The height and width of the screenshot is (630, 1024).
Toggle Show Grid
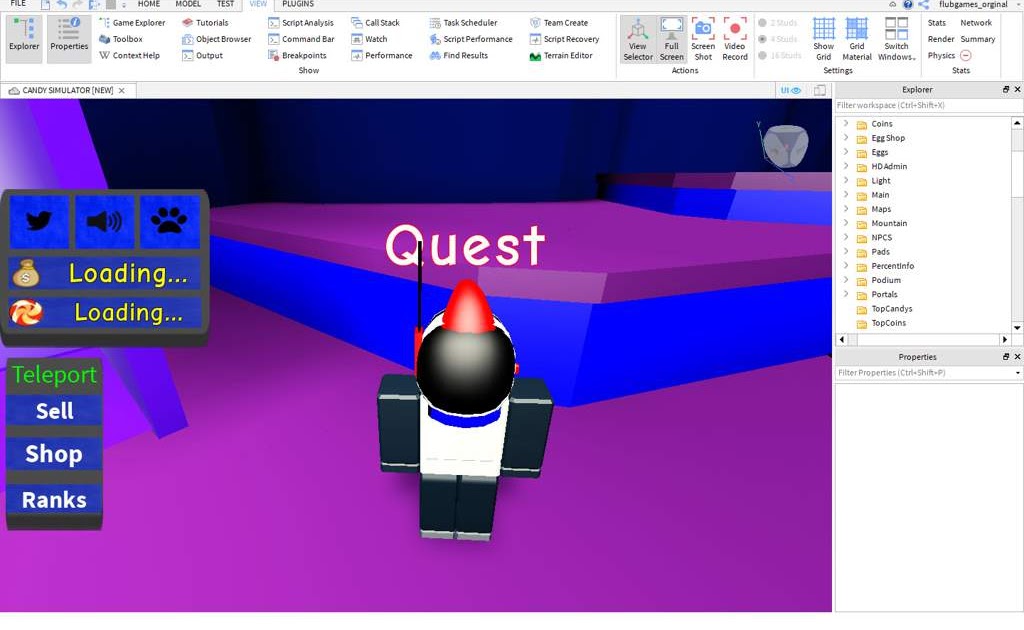pos(824,40)
